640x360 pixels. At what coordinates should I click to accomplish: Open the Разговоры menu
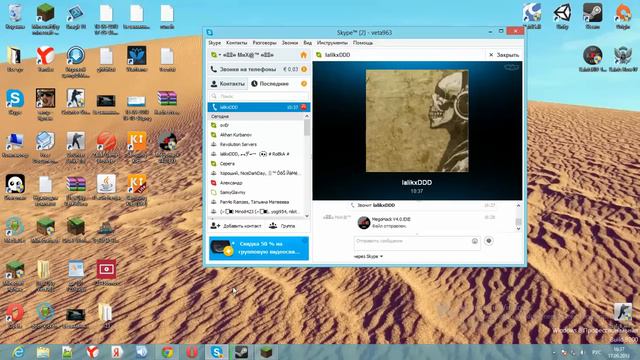tap(264, 42)
